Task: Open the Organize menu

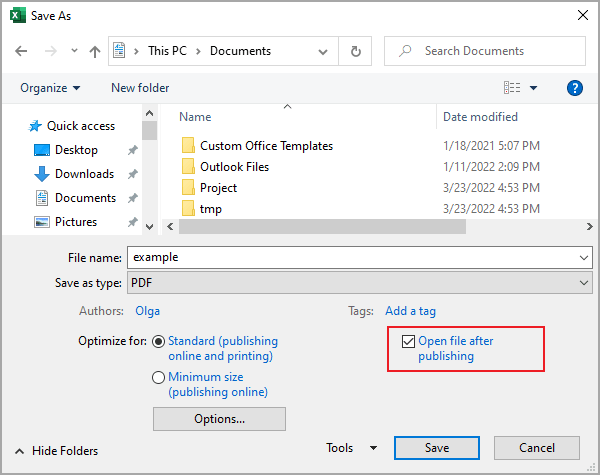Action: (x=50, y=88)
